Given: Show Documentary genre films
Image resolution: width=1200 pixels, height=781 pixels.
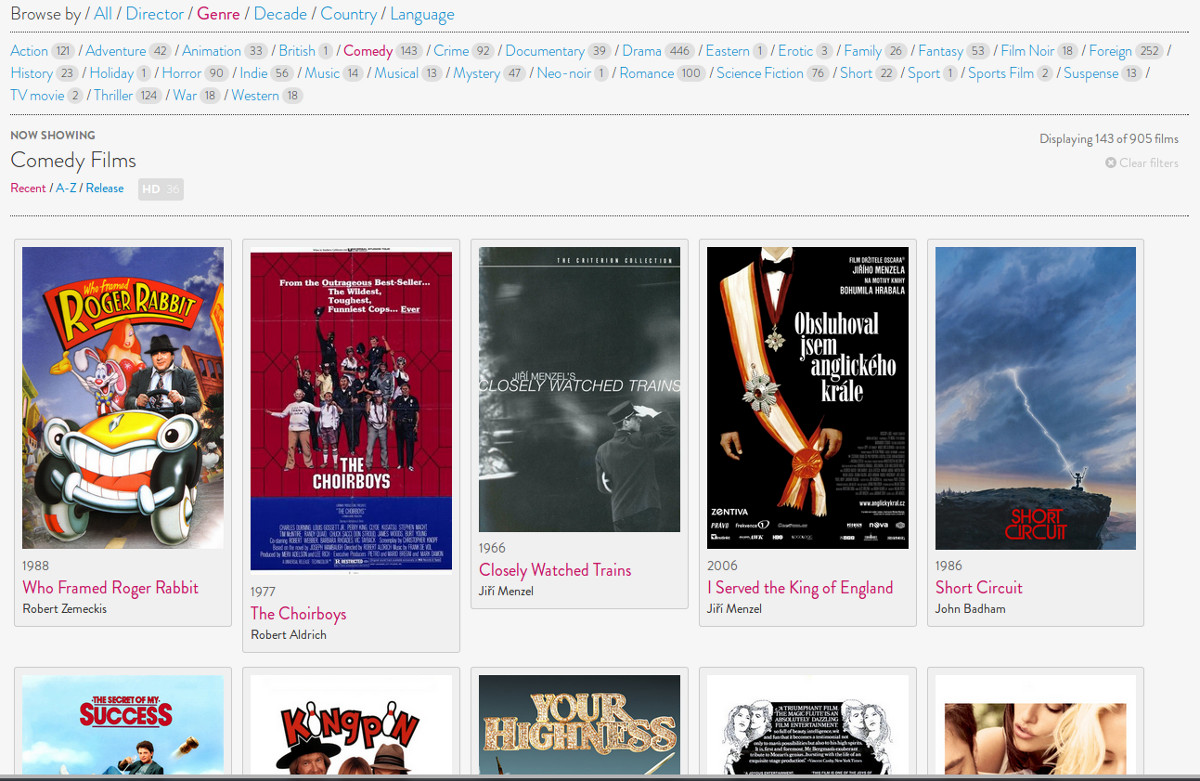Looking at the screenshot, I should (545, 51).
